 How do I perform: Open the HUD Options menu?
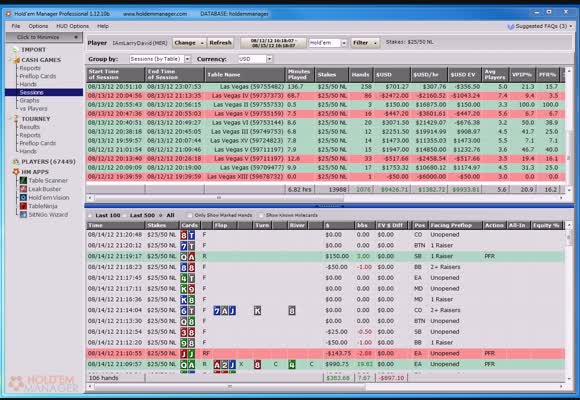pyautogui.click(x=72, y=26)
